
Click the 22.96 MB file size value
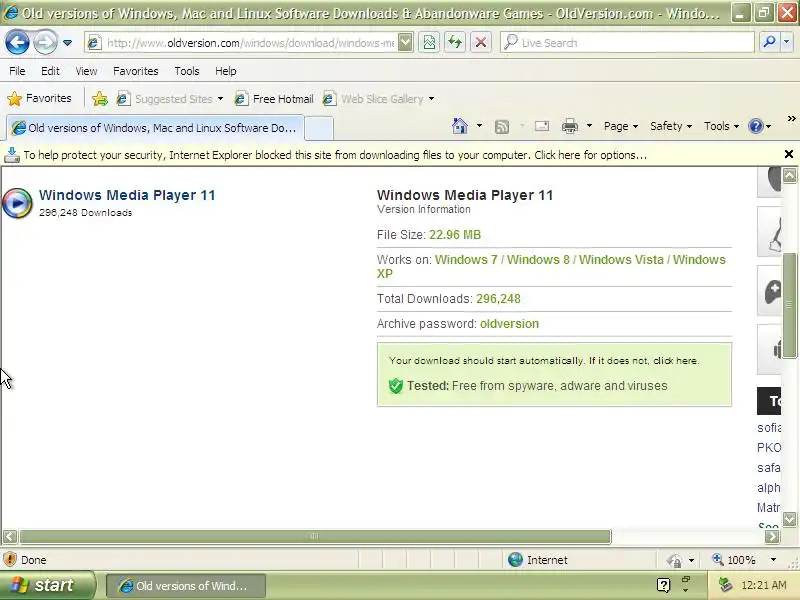pos(455,235)
